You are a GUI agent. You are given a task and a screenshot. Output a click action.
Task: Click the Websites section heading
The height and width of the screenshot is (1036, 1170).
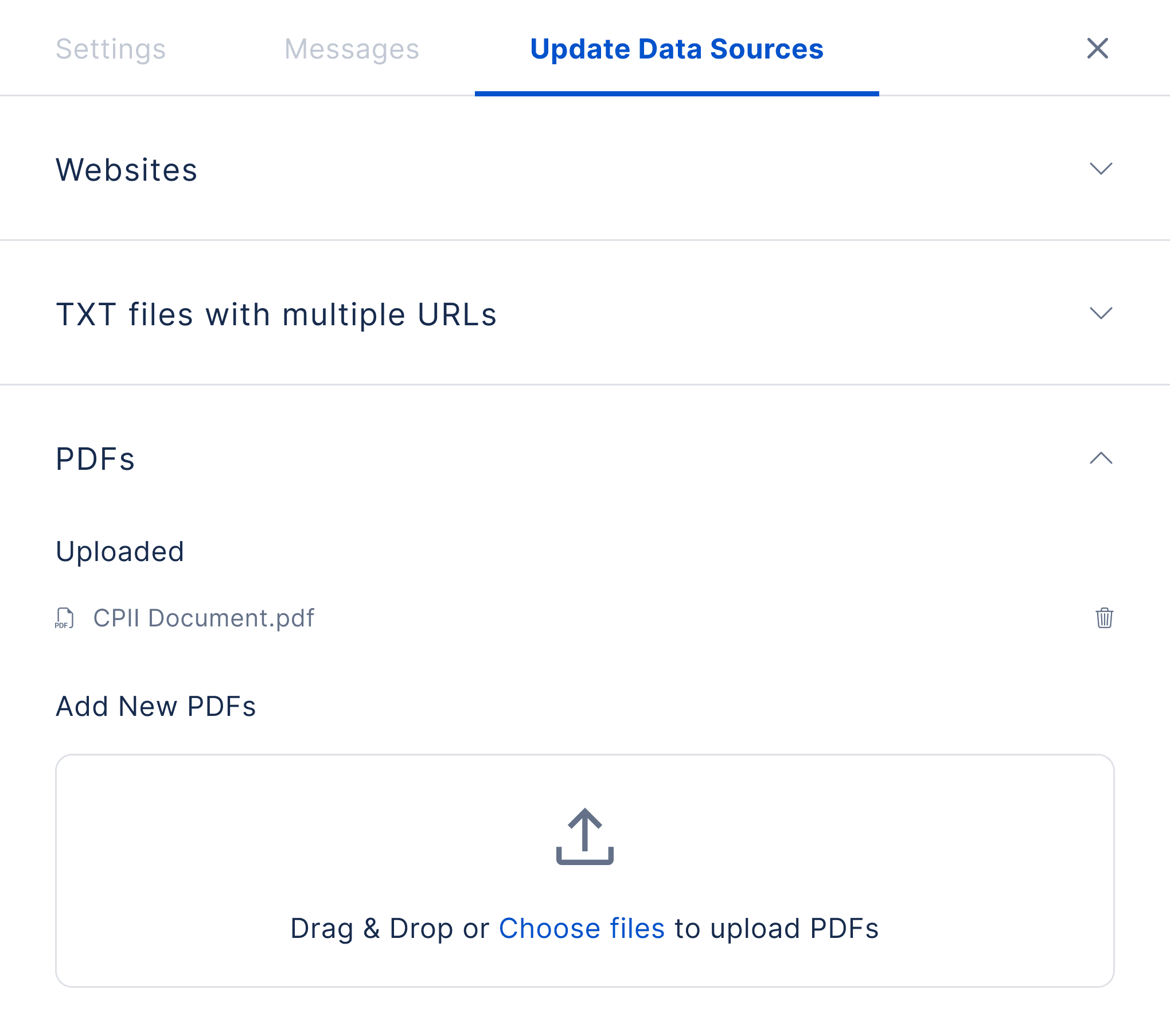pos(127,170)
